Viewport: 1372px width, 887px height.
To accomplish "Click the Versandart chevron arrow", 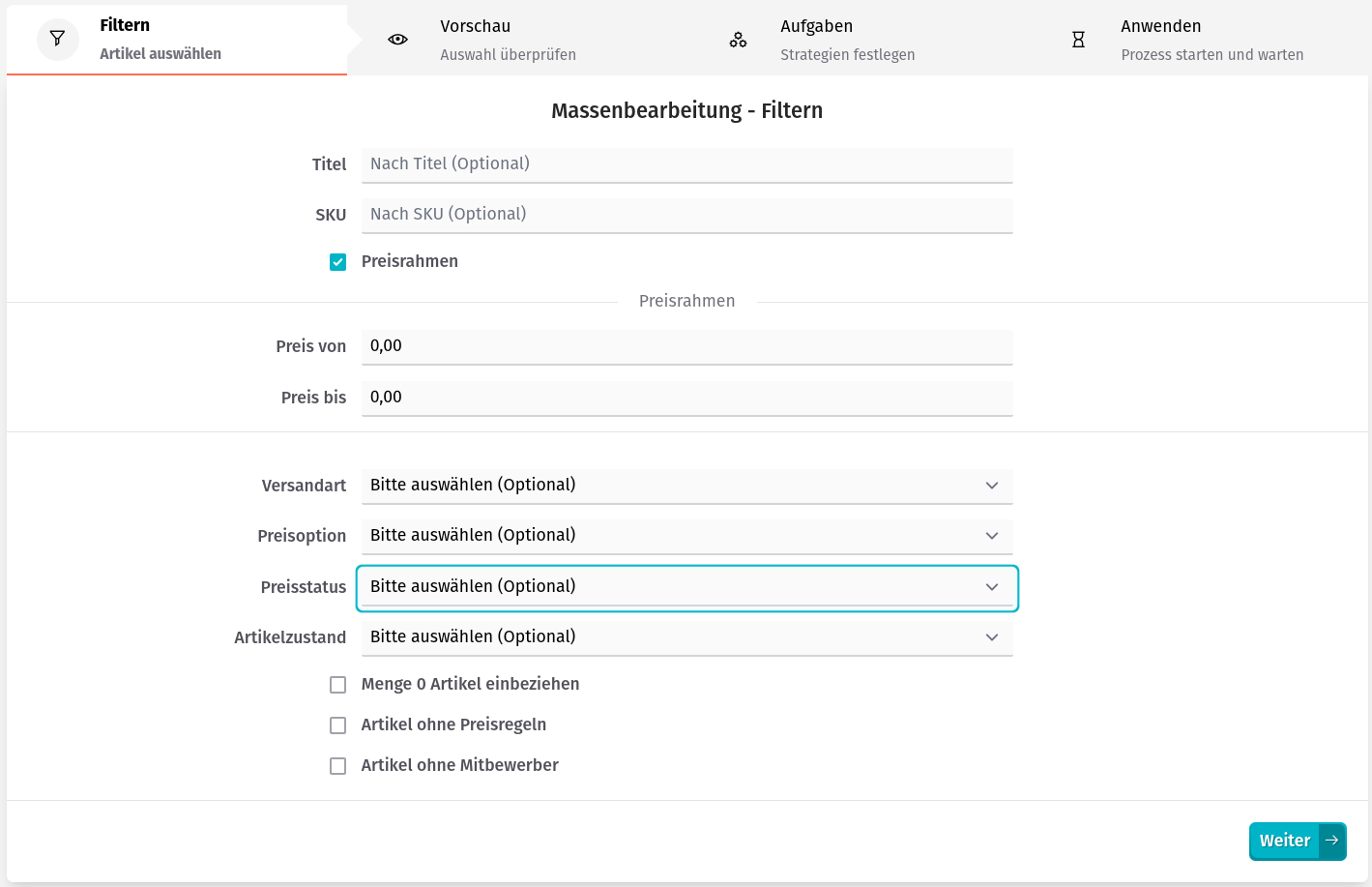I will (992, 486).
